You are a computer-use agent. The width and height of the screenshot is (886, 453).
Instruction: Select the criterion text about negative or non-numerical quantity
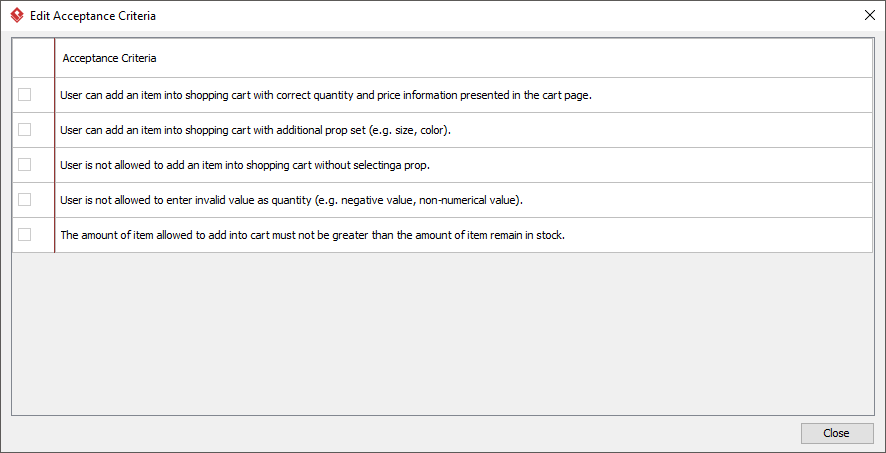tap(292, 201)
